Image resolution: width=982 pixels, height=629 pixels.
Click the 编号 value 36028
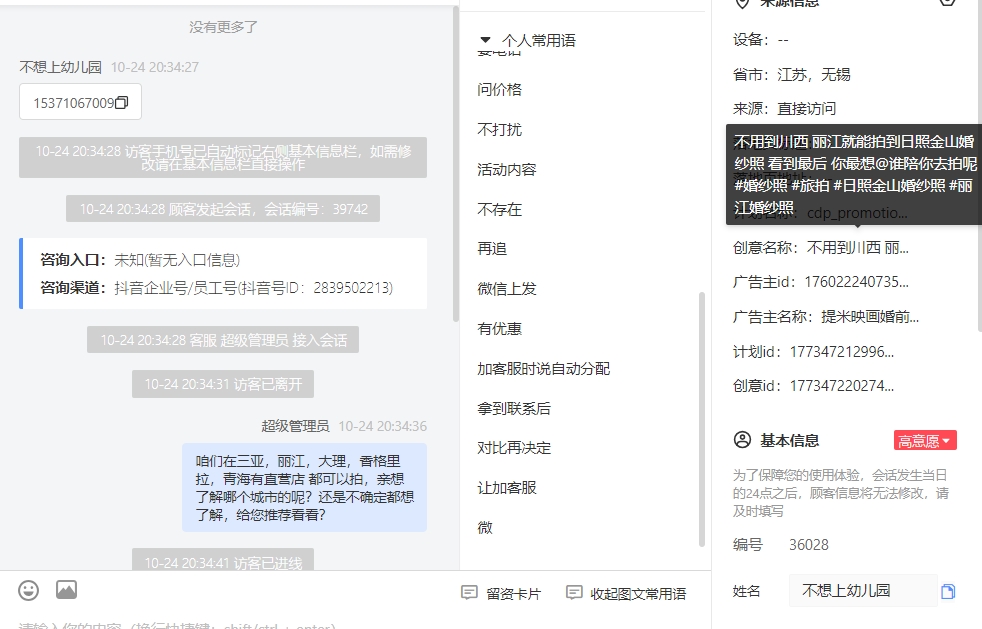809,544
